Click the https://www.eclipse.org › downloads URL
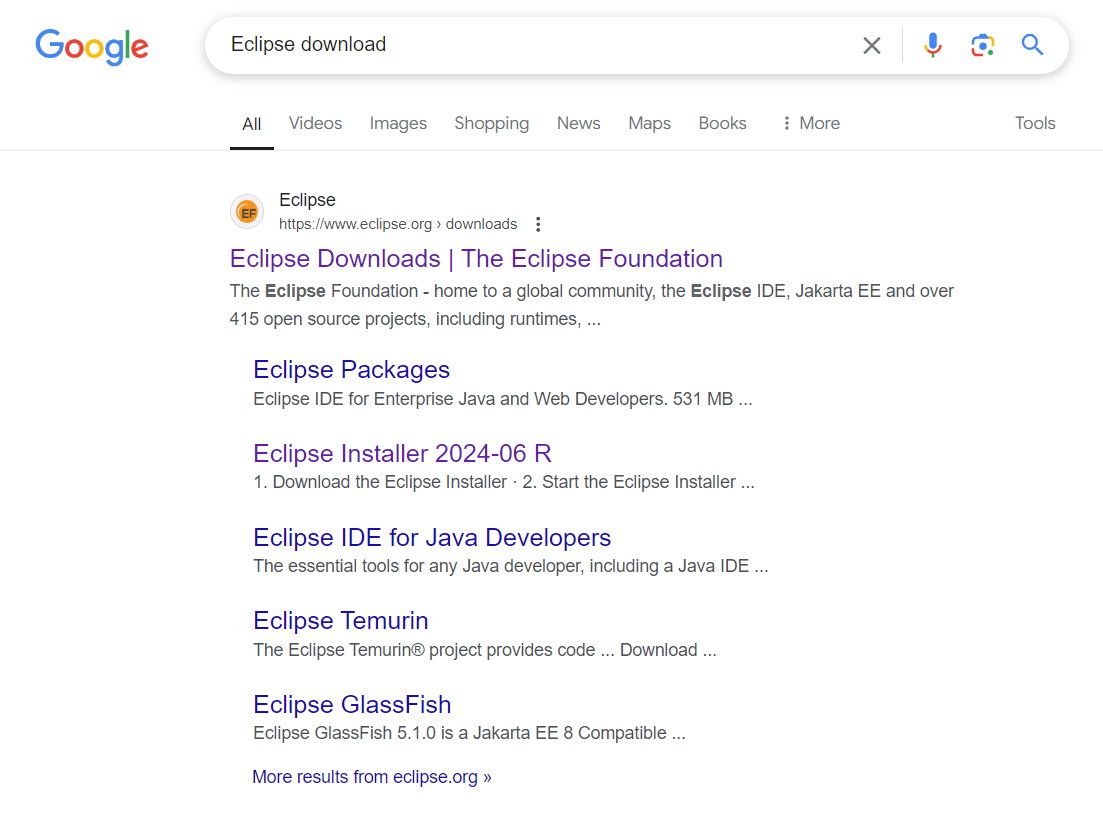The height and width of the screenshot is (829, 1103). [x=398, y=224]
